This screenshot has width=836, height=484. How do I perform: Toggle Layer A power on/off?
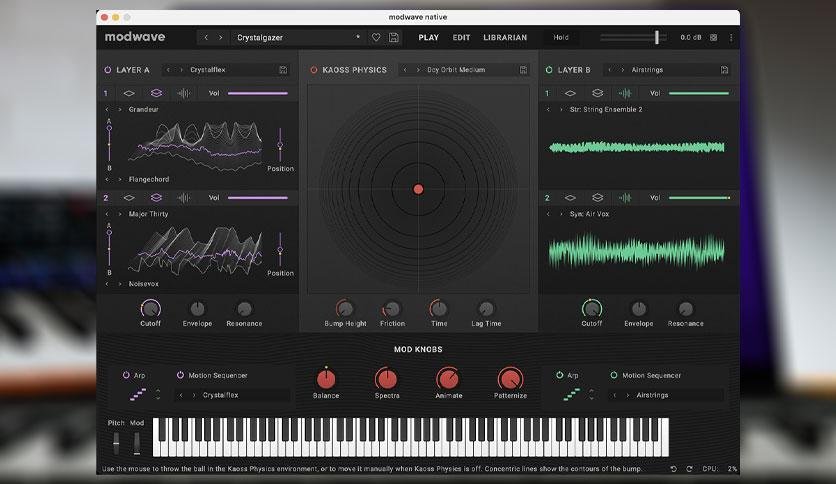click(108, 70)
